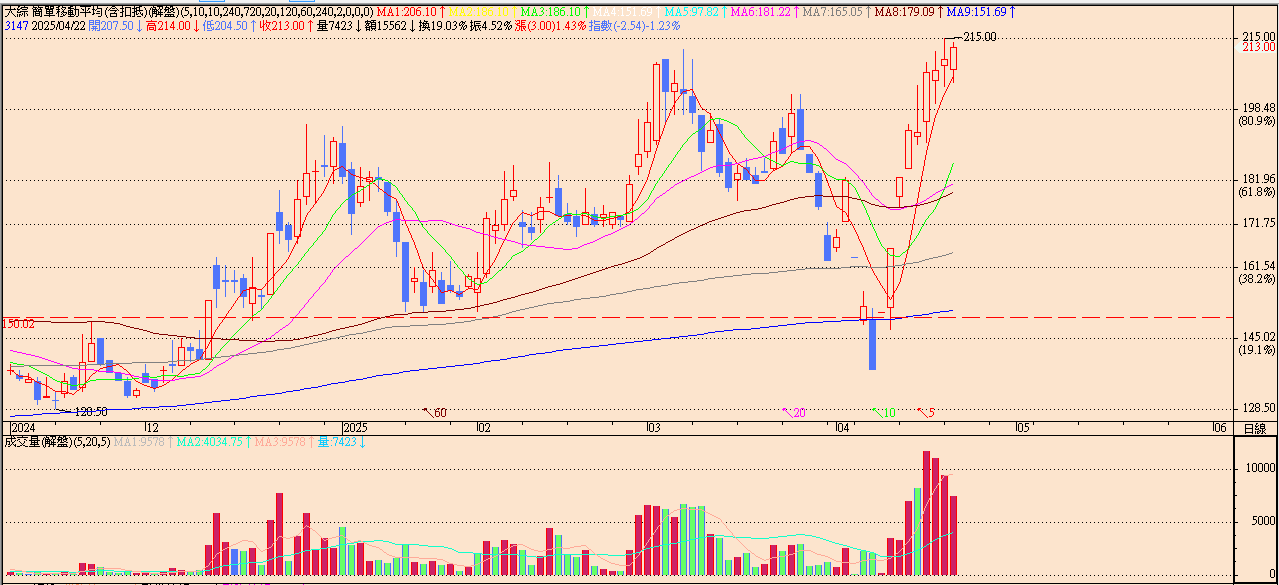Click the 2025 date axis label

click(356, 427)
